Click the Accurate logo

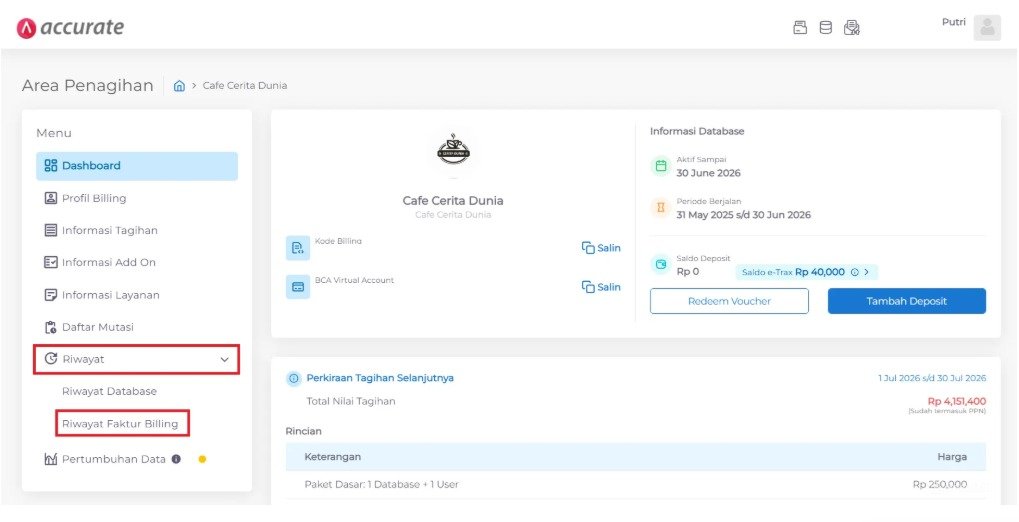coord(70,27)
